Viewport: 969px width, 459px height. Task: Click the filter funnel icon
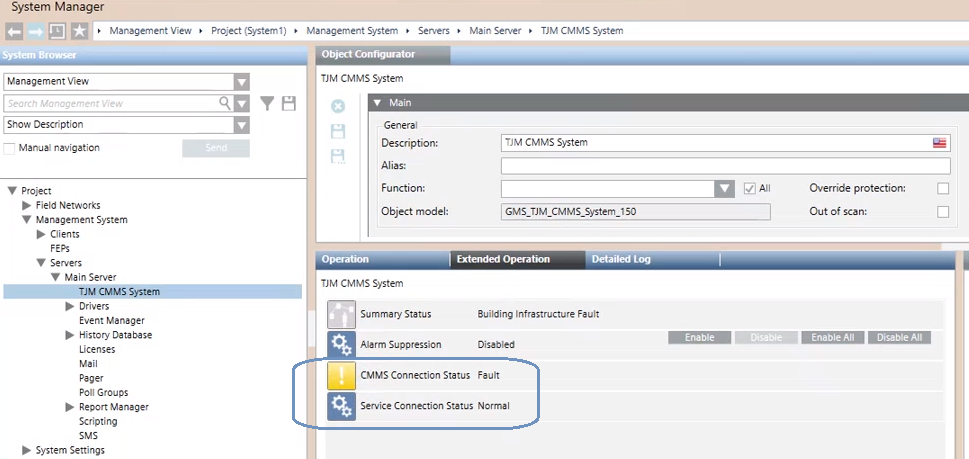tap(267, 103)
